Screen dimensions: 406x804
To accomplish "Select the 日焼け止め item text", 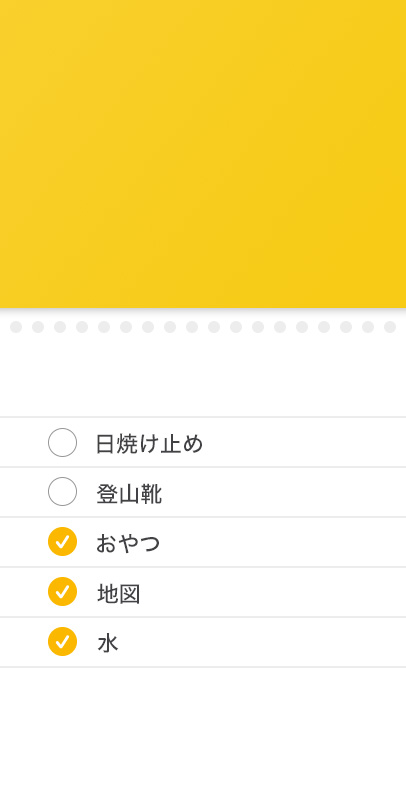I will pos(149,444).
